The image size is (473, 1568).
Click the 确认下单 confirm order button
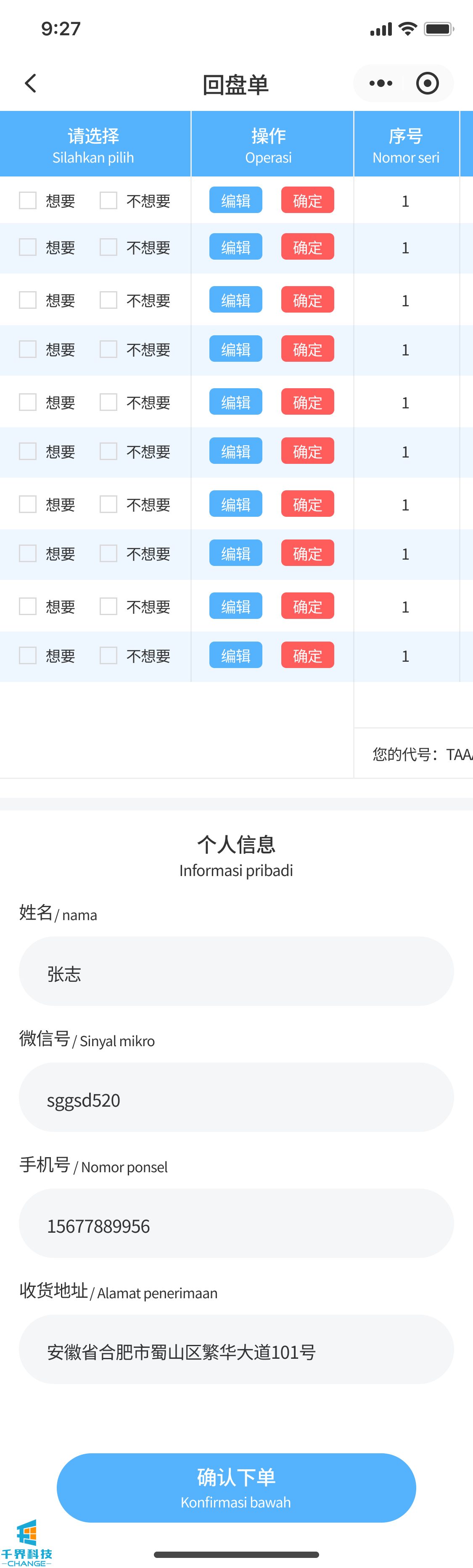pos(236,1487)
